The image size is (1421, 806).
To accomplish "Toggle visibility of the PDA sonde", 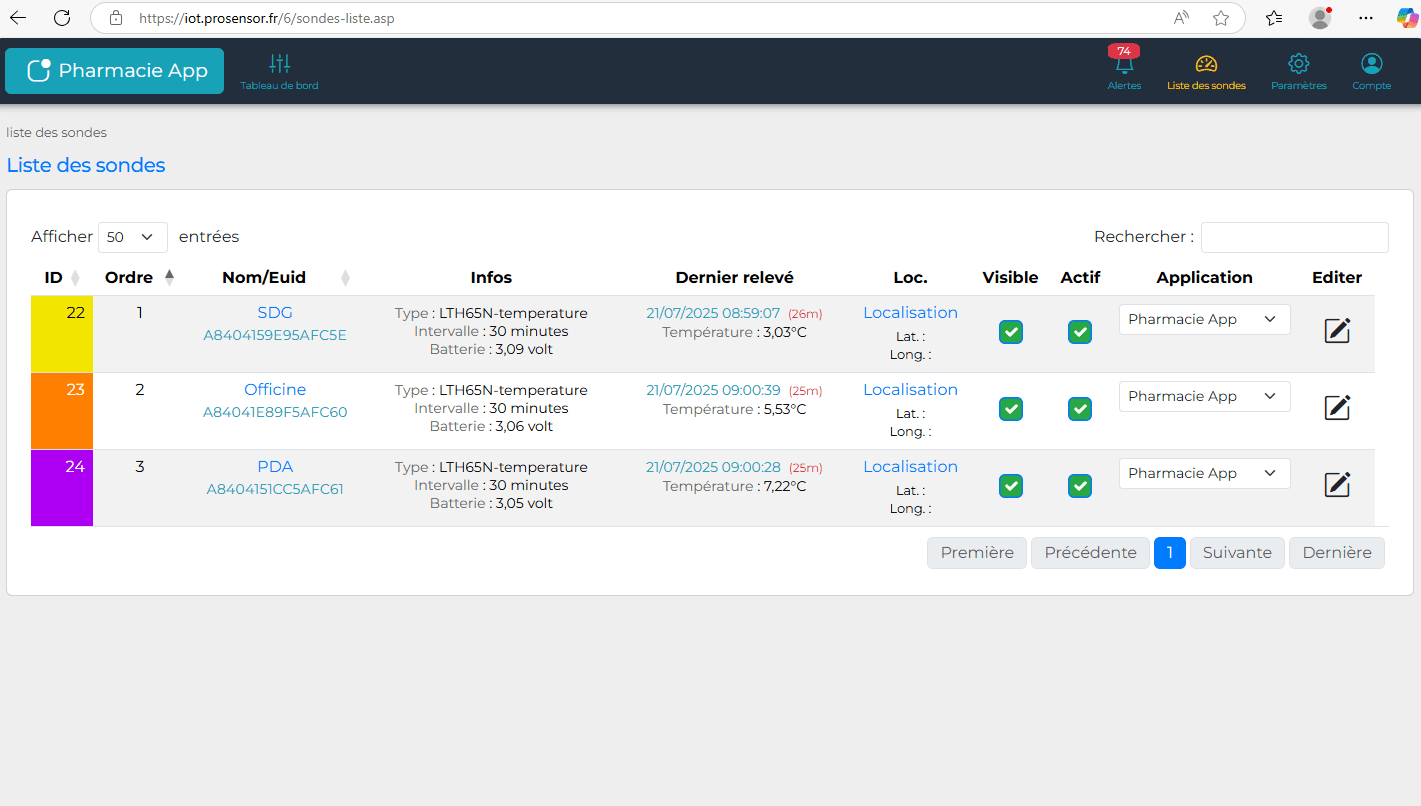I will [1010, 485].
